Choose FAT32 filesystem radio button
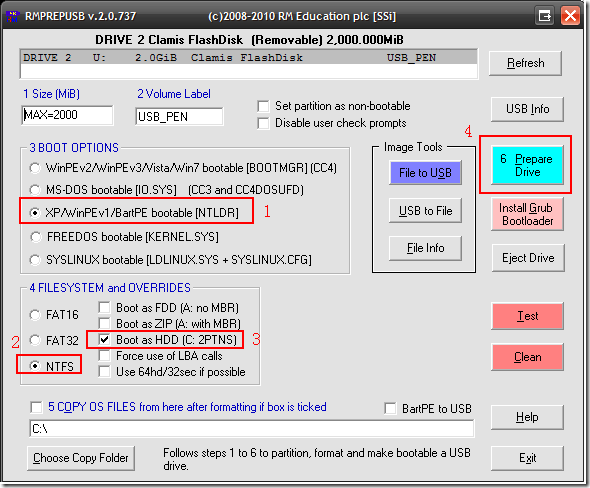Screen dimensions: 590x488 [35, 340]
